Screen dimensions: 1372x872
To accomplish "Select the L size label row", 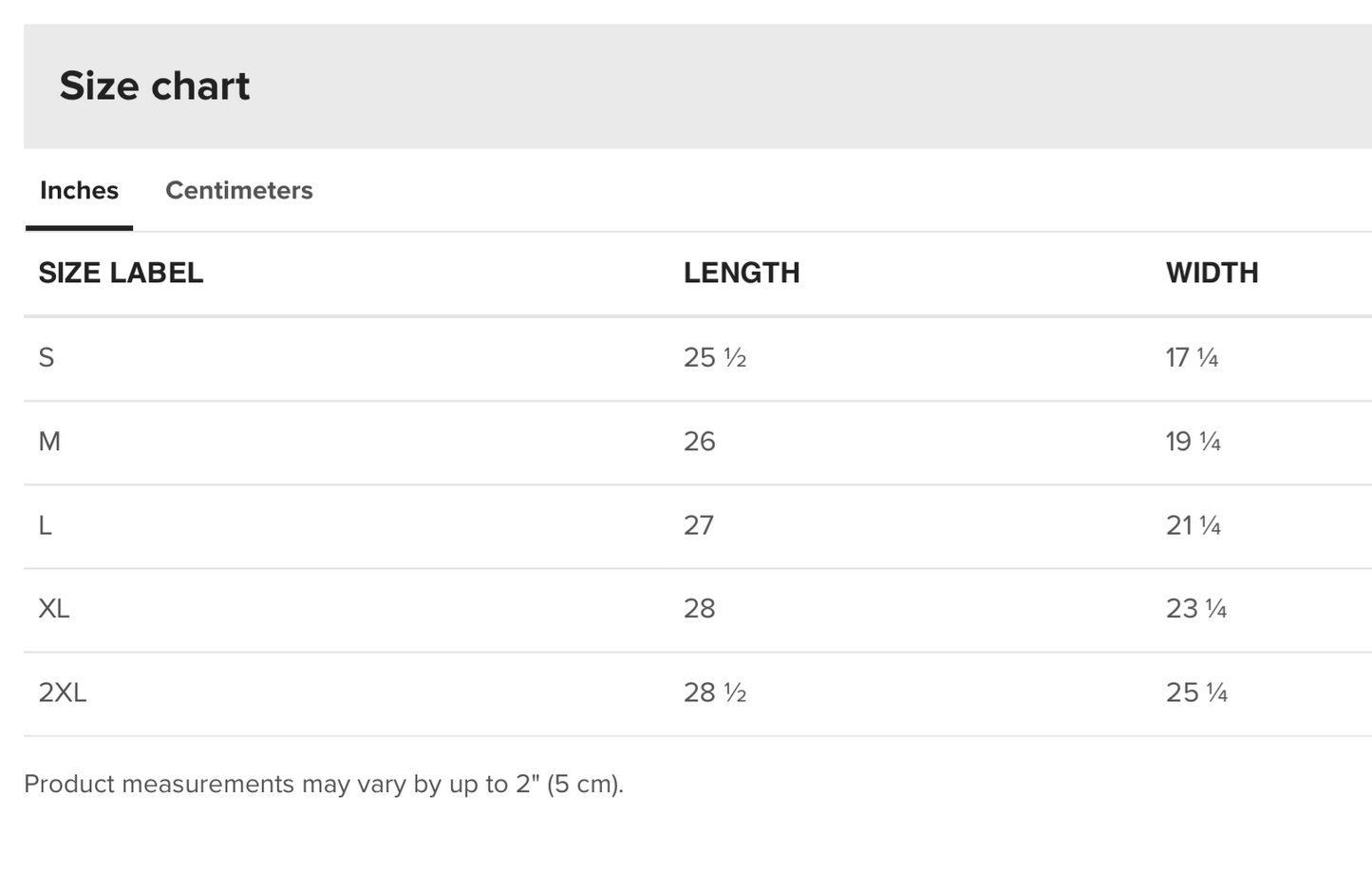I will pos(46,524).
